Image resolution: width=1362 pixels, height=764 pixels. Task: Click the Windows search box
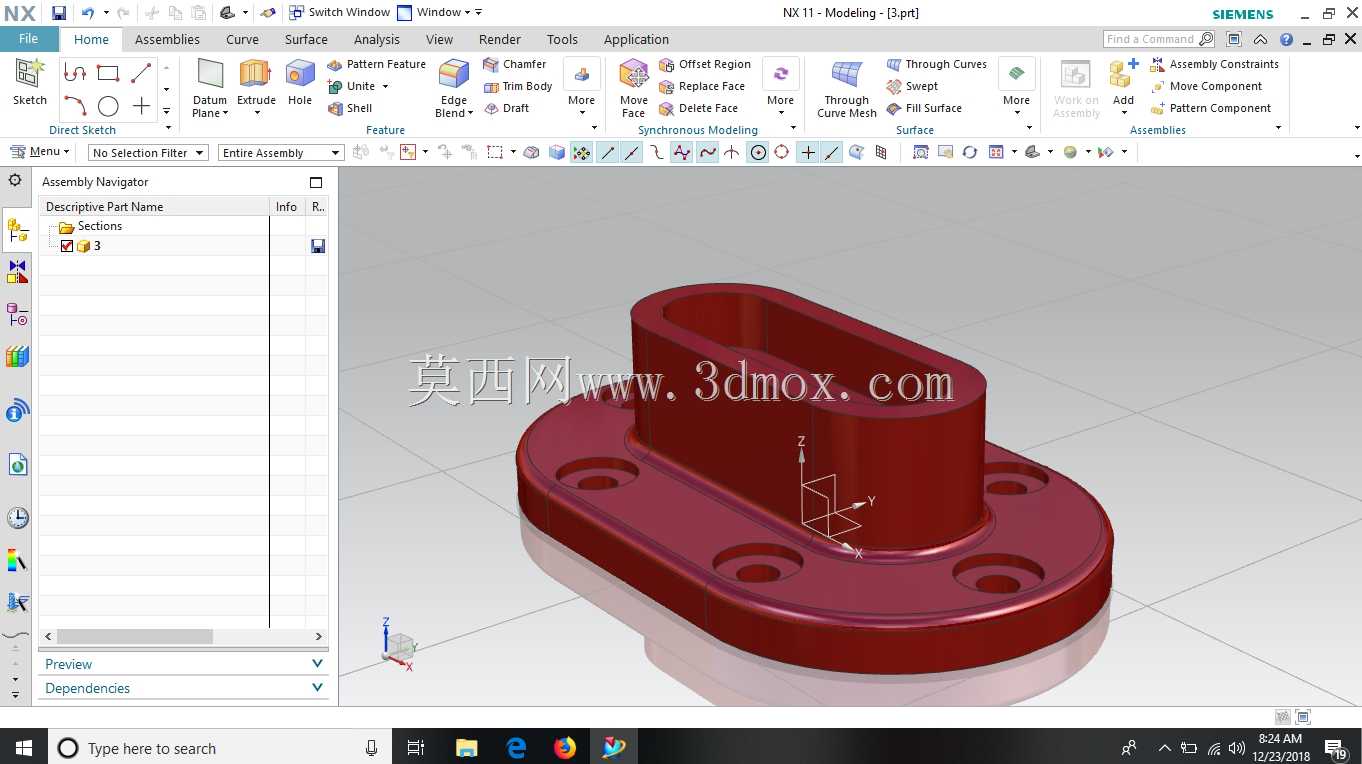coord(220,747)
